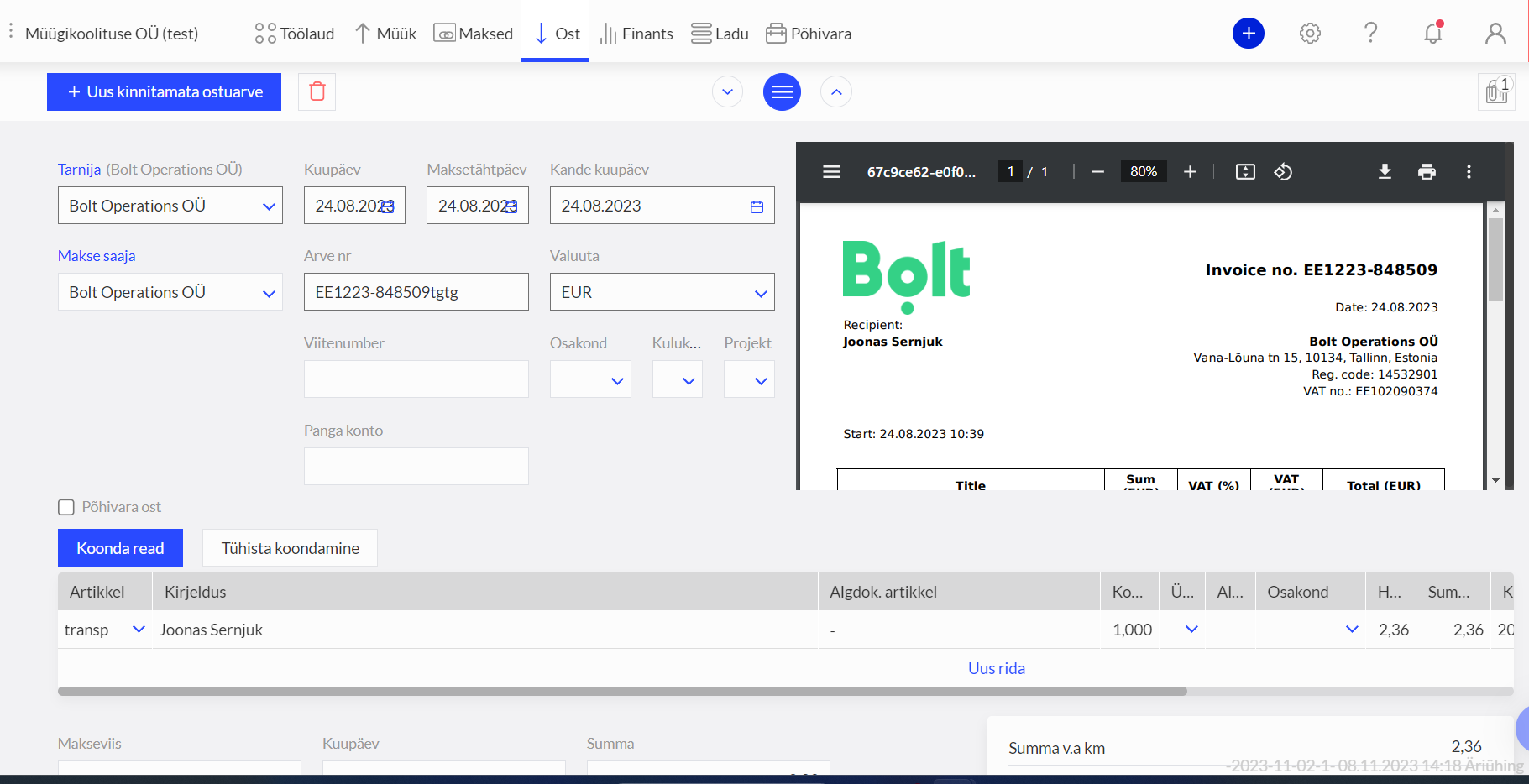Click the PDF viewer vertical scrollbar

pos(1495,260)
